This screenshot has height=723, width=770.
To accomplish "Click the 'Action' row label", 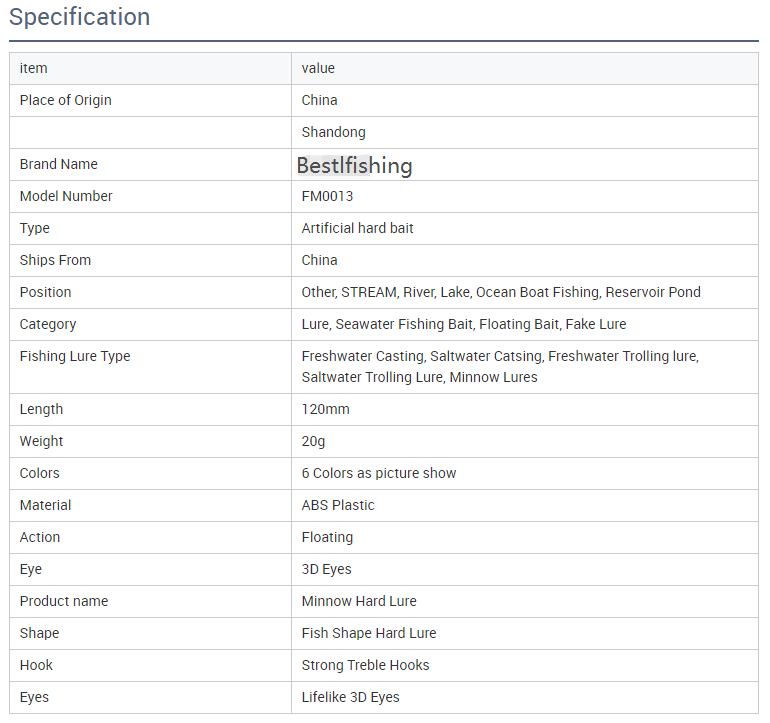I will (x=40, y=537).
